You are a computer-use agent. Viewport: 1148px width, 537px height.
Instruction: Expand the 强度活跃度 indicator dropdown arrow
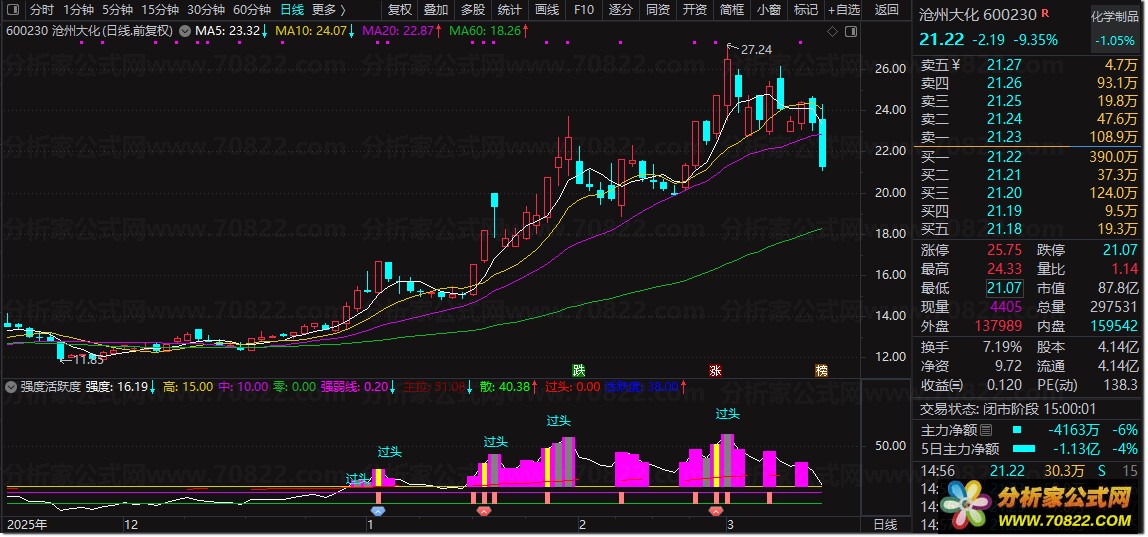11,386
